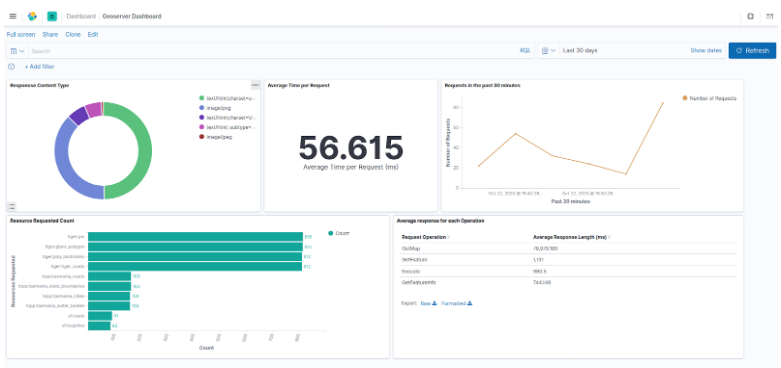Screen dimensions: 781x368
Task: Switch dashboard to Edit mode
Action: pyautogui.click(x=93, y=35)
